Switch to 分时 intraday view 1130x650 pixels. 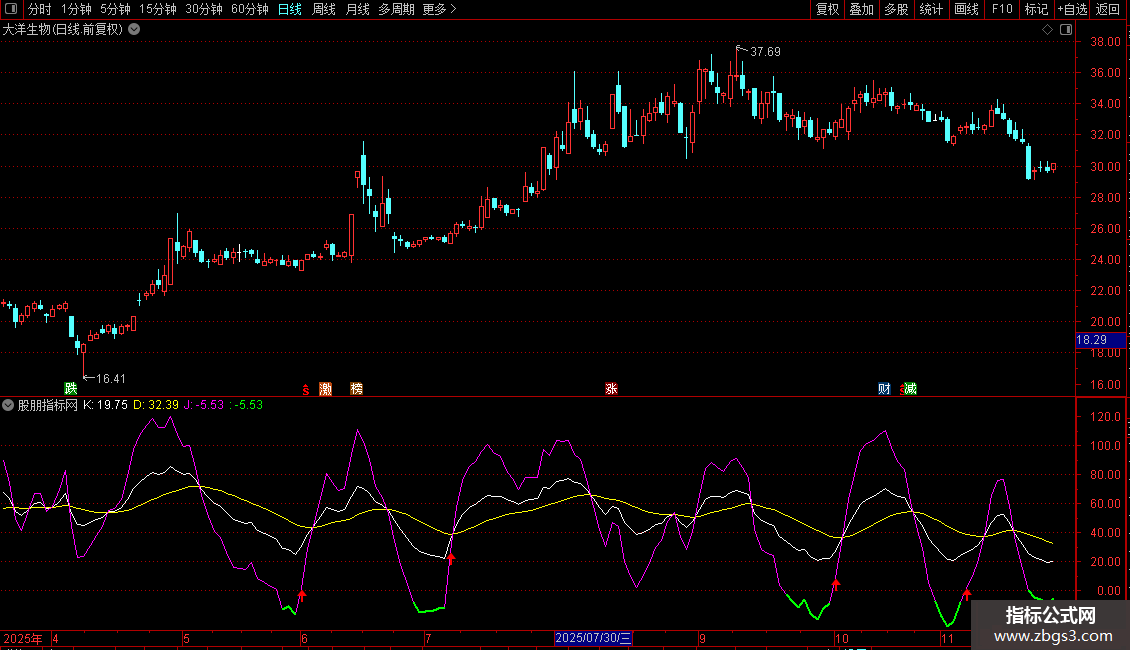coord(39,10)
